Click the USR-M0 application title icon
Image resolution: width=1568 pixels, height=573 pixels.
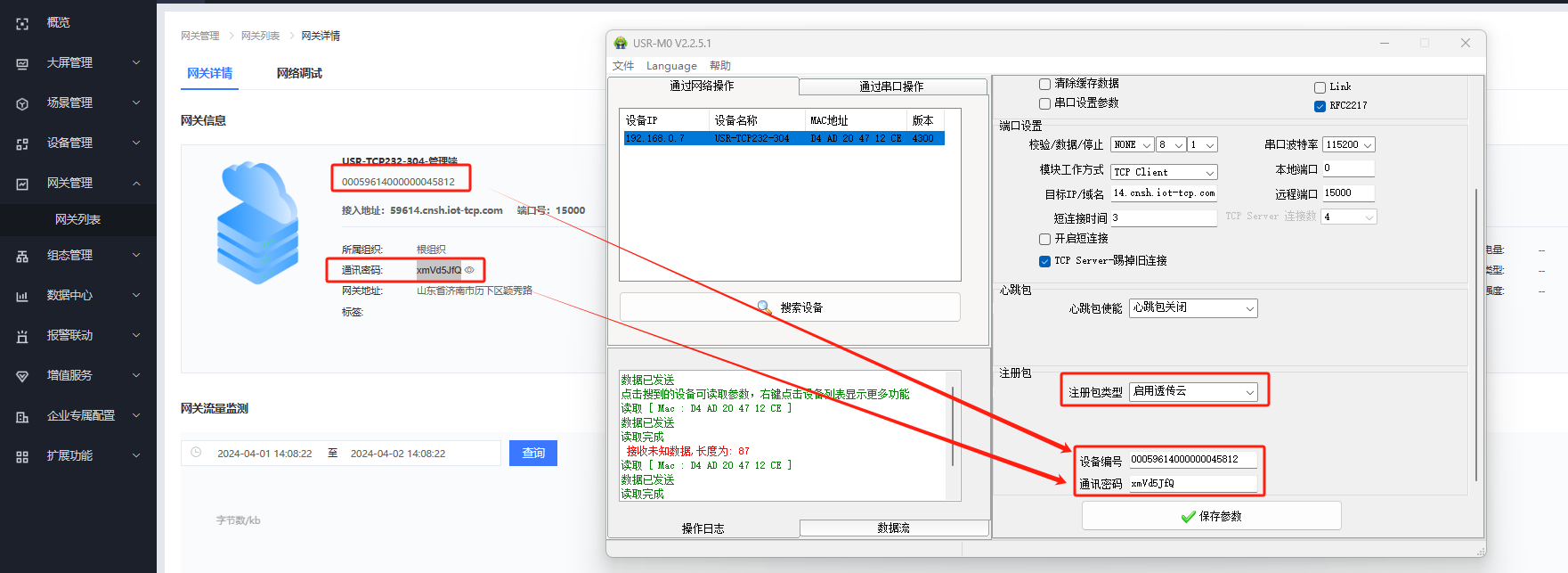coord(621,43)
